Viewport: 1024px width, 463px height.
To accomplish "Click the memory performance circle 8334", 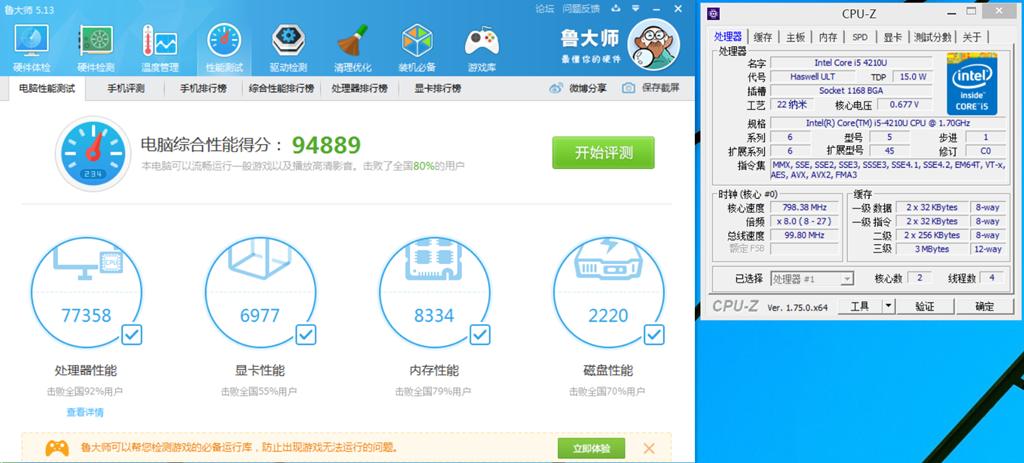I will tap(434, 293).
